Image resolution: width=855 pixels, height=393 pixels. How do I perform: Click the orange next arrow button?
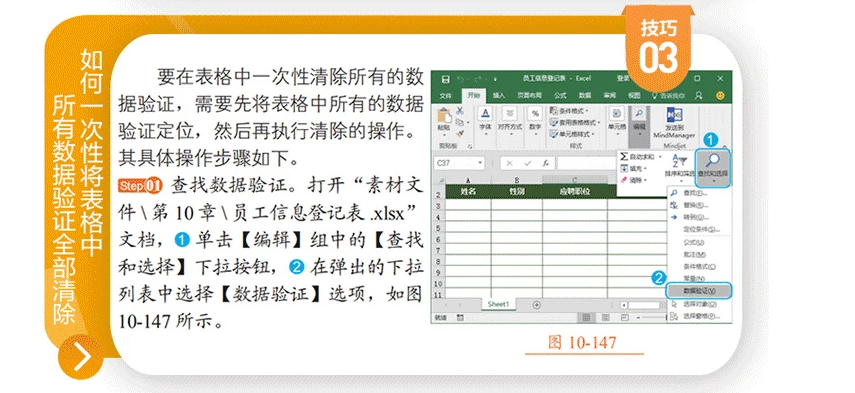pyautogui.click(x=81, y=358)
